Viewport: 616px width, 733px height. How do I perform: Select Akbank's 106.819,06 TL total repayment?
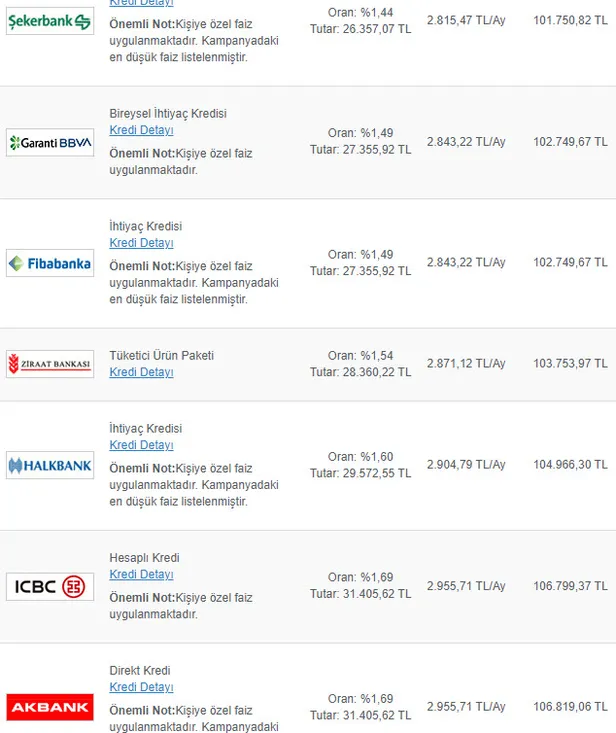pos(570,707)
